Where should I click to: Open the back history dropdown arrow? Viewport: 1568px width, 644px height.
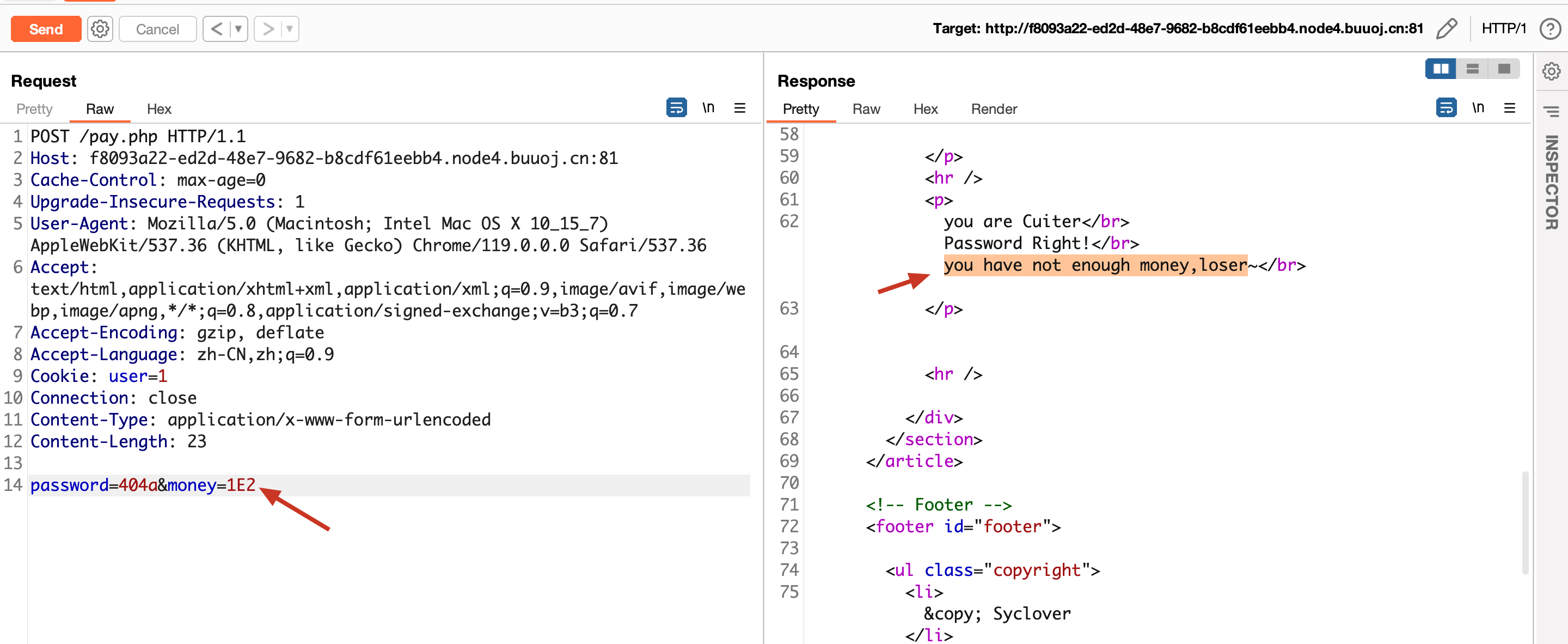(238, 29)
